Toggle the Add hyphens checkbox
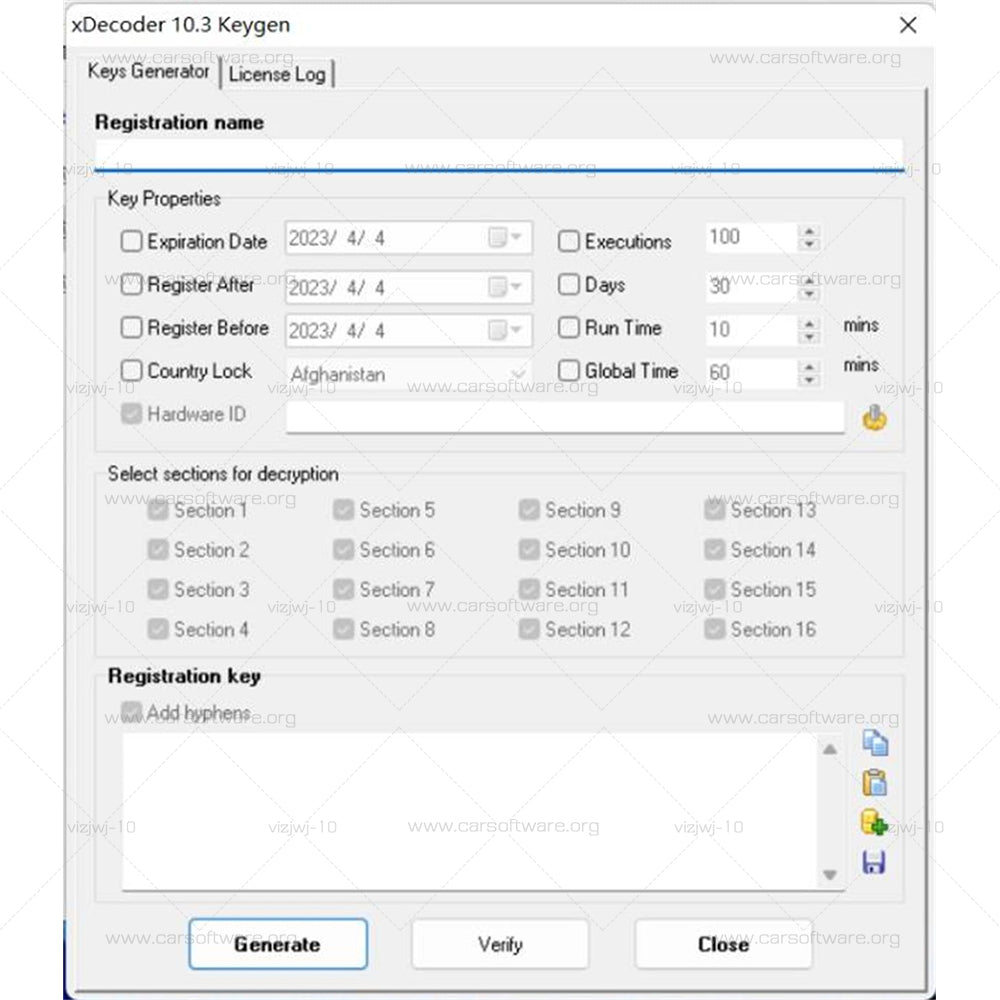The image size is (1000, 1000). pyautogui.click(x=131, y=712)
